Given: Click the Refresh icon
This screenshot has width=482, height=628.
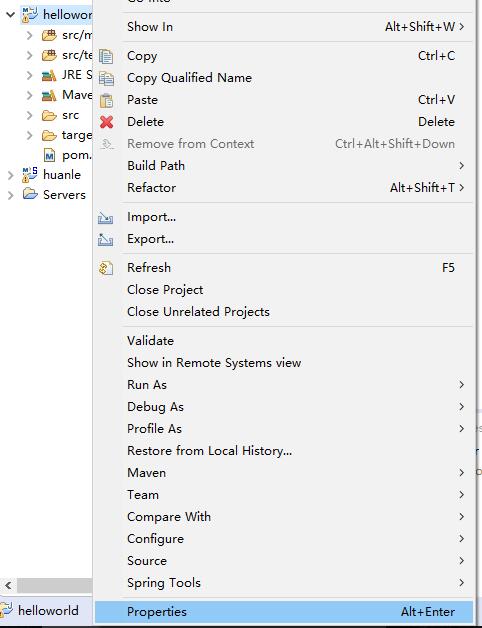Looking at the screenshot, I should pos(106,268).
